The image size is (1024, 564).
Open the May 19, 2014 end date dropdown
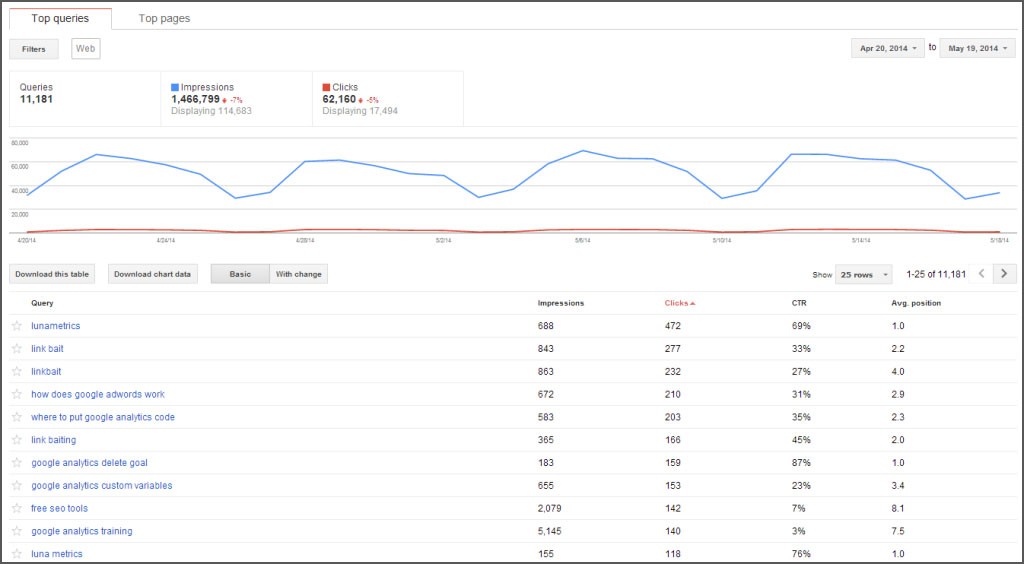[x=977, y=48]
